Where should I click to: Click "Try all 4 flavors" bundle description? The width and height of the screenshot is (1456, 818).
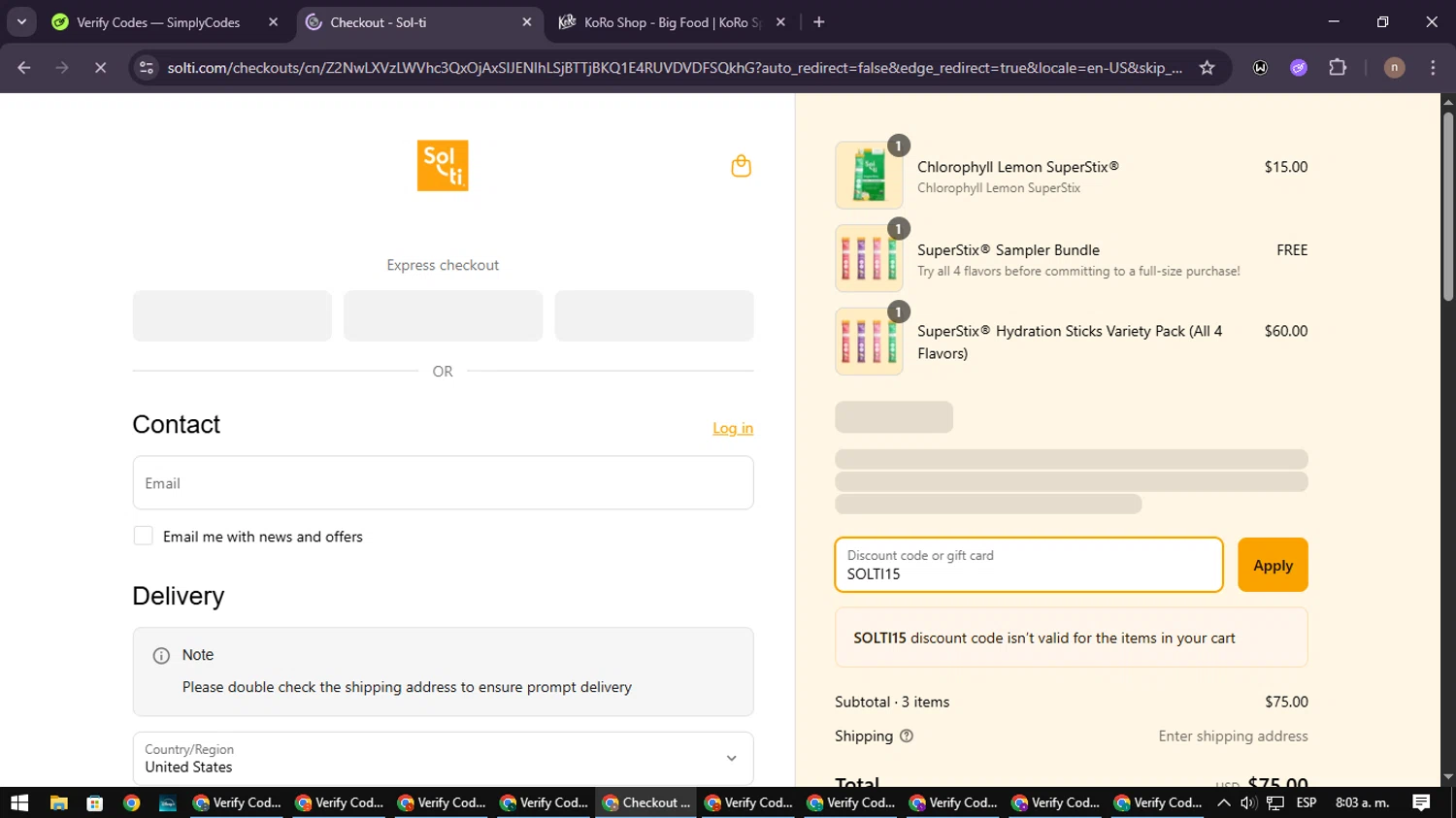[x=1078, y=271]
